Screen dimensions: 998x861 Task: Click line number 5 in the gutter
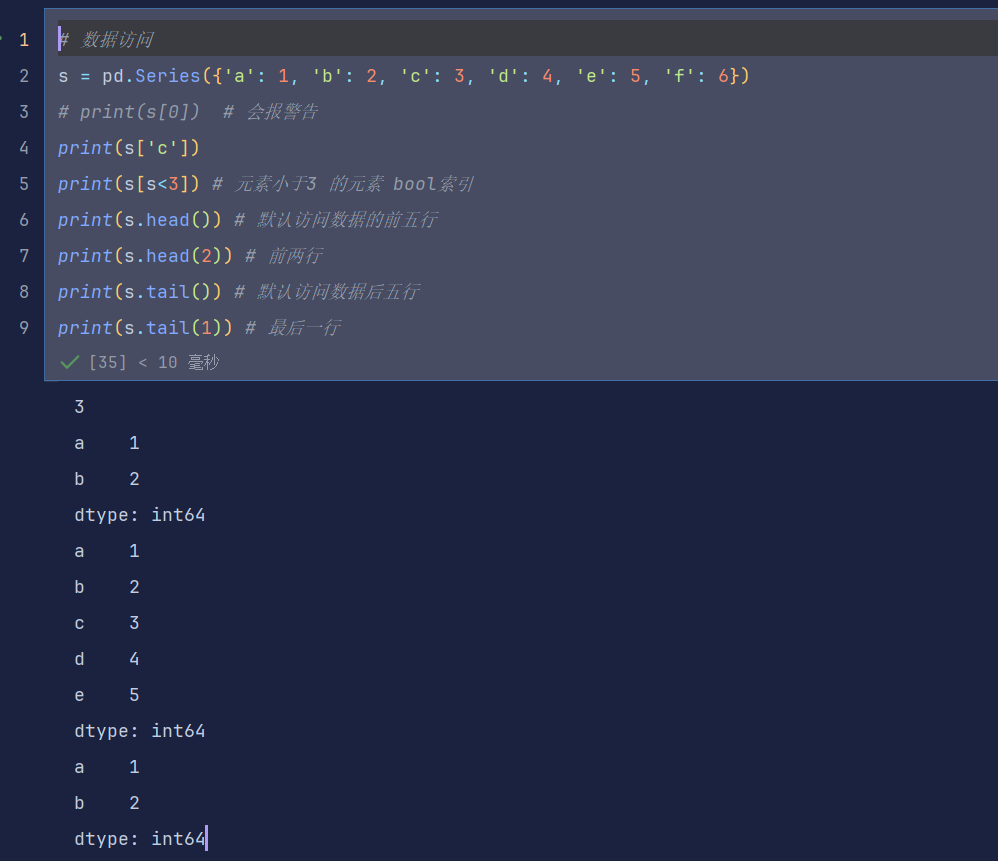pyautogui.click(x=24, y=184)
